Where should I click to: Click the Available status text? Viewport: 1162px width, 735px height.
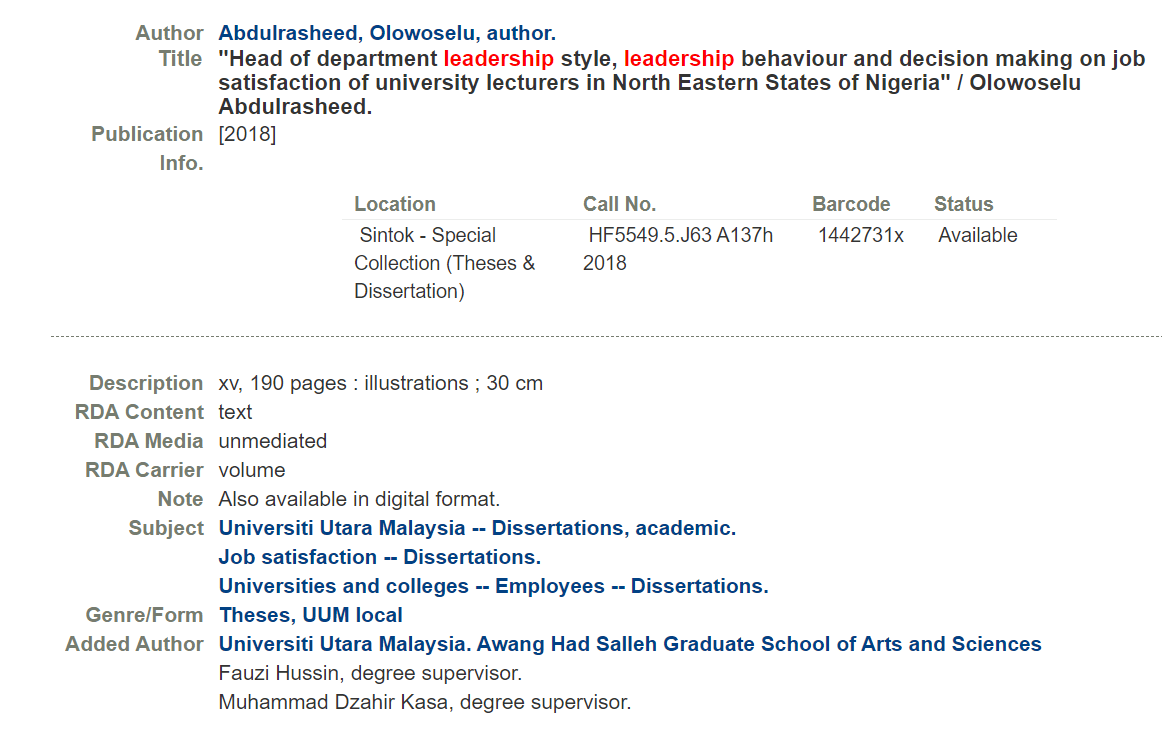click(x=977, y=235)
